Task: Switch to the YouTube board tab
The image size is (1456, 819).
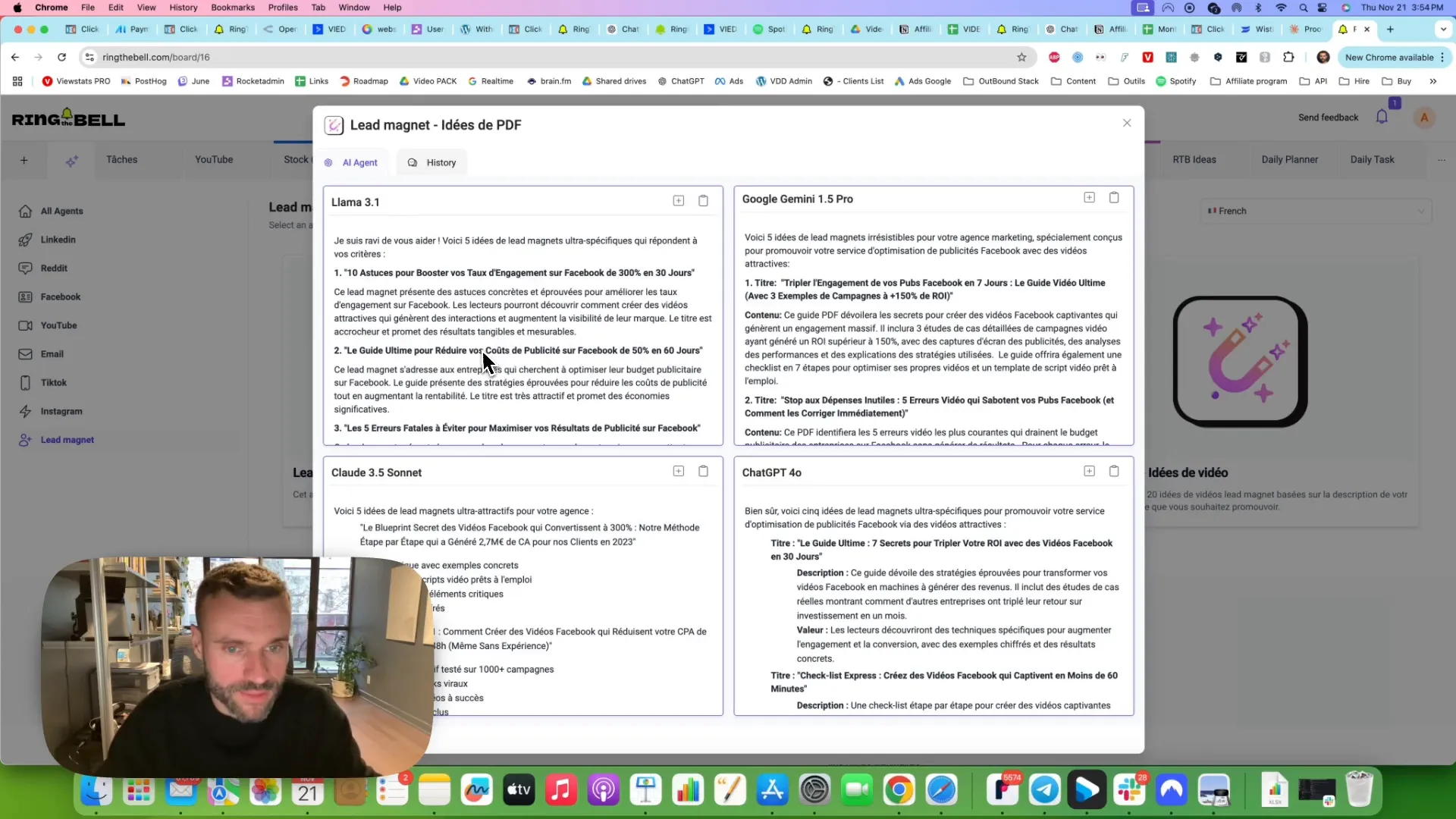Action: 214,159
